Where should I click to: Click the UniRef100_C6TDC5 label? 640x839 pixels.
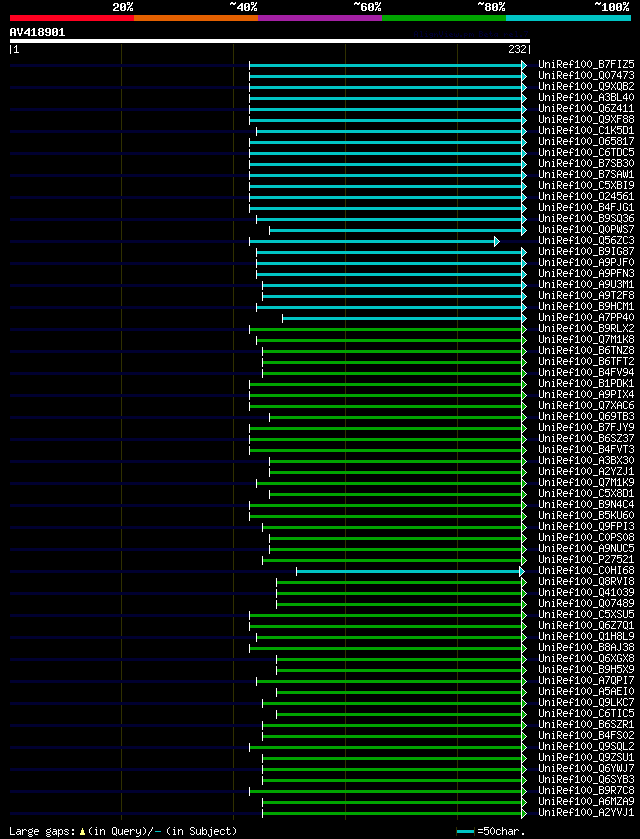point(586,152)
